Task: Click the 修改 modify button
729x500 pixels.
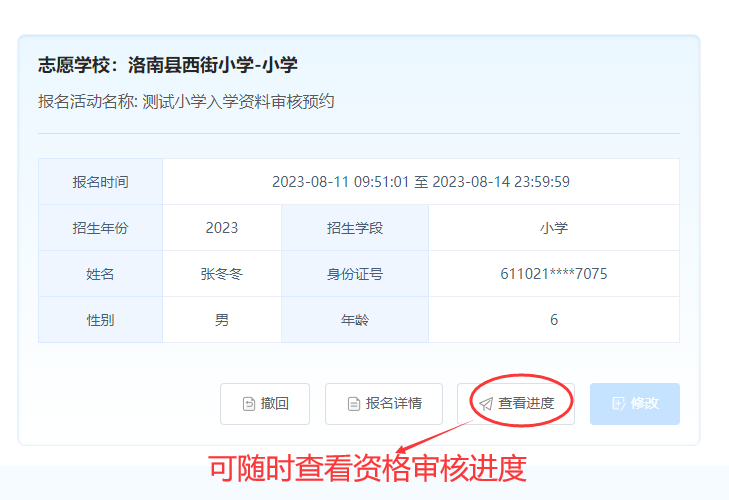Action: [x=635, y=404]
